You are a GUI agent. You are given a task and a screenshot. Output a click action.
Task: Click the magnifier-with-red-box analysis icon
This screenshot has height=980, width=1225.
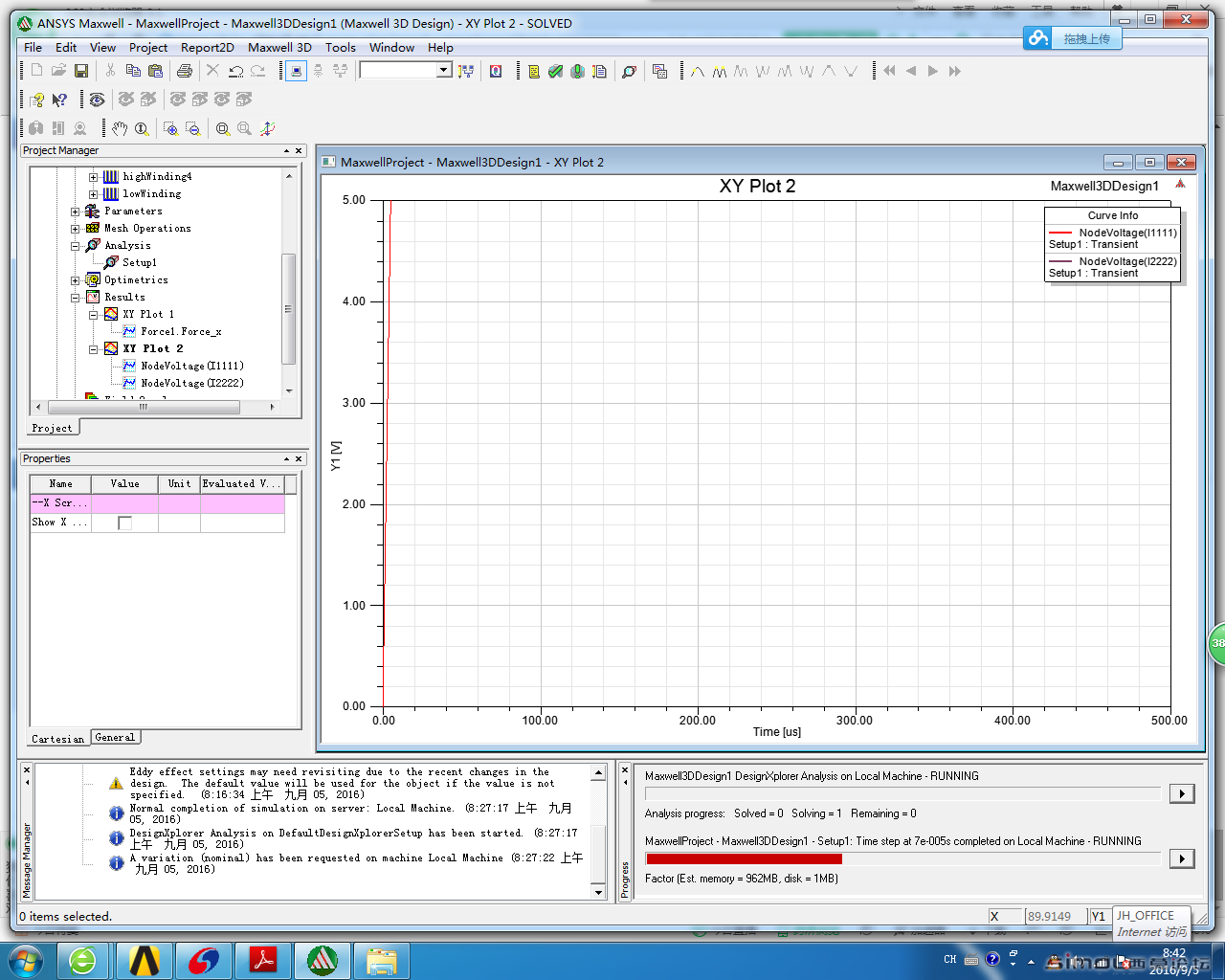629,71
